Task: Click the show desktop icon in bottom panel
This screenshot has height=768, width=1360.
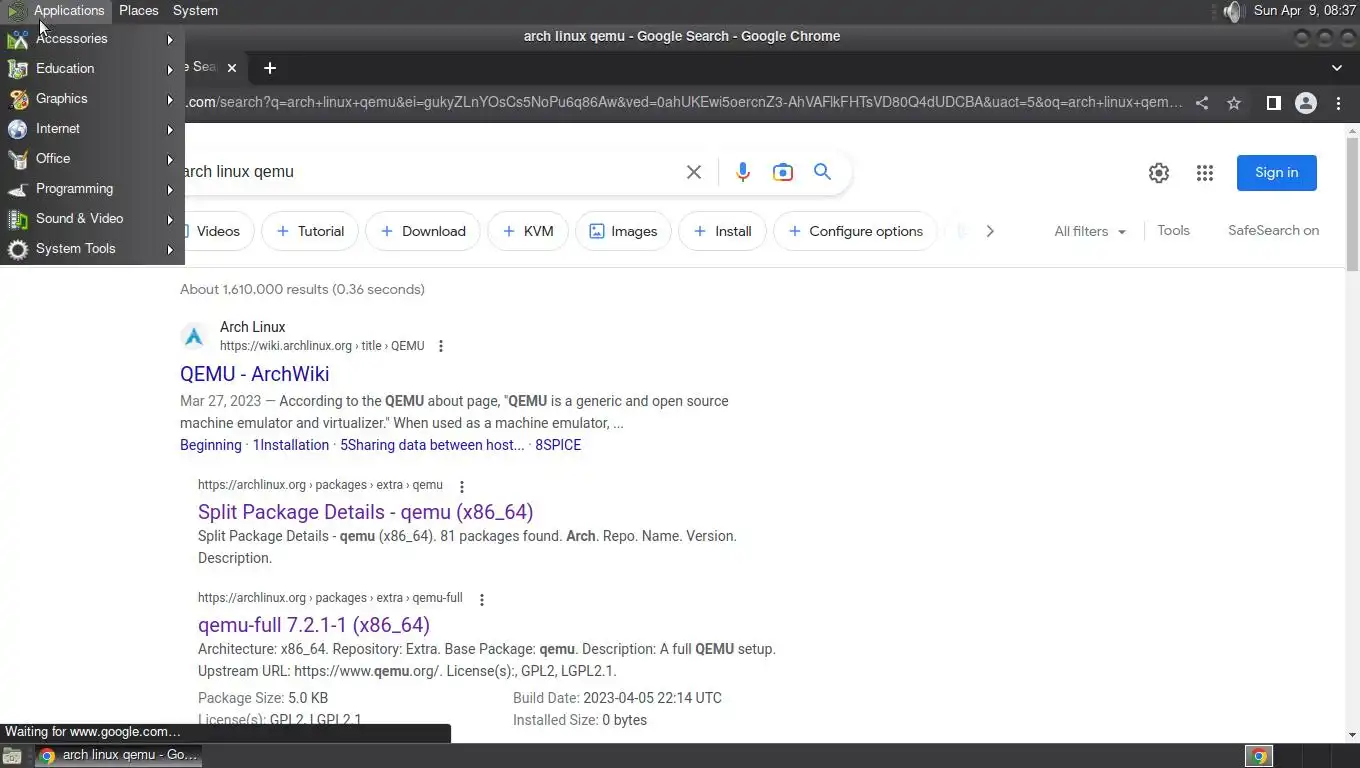Action: coord(12,756)
